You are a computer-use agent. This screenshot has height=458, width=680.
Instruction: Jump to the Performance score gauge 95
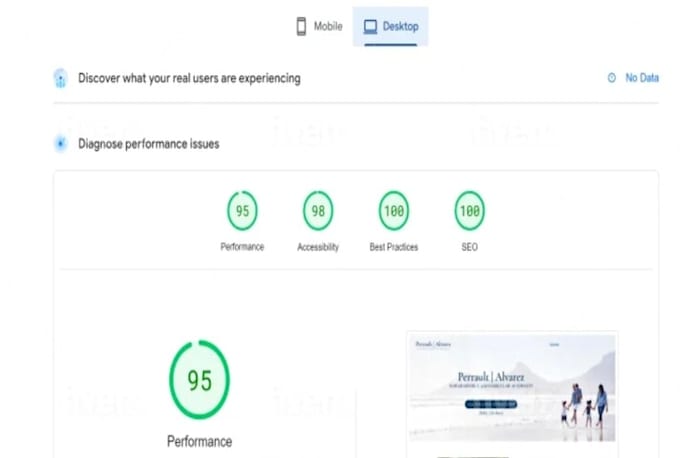[242, 211]
